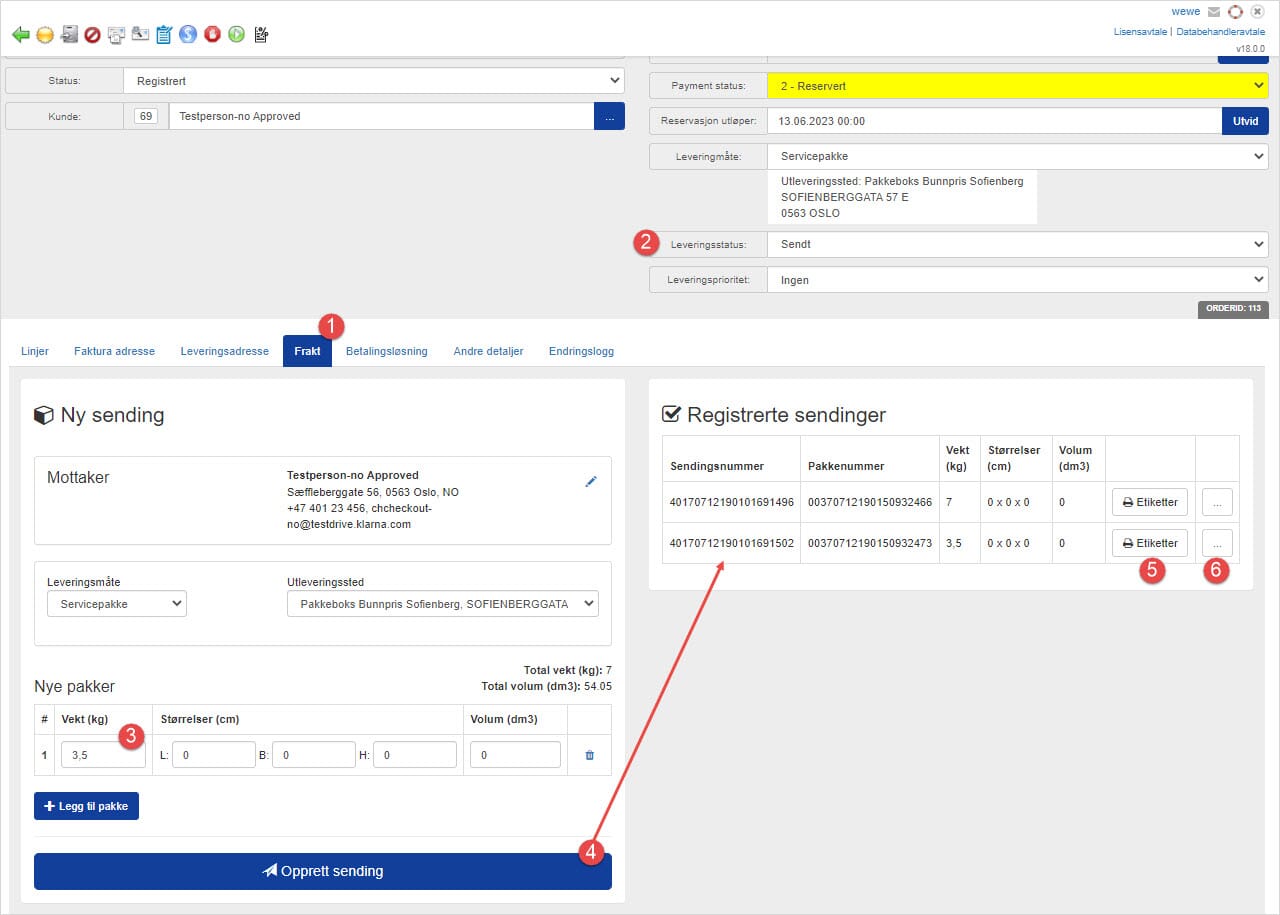Go to the Endringslogg tab
1280x915 pixels.
[x=581, y=352]
